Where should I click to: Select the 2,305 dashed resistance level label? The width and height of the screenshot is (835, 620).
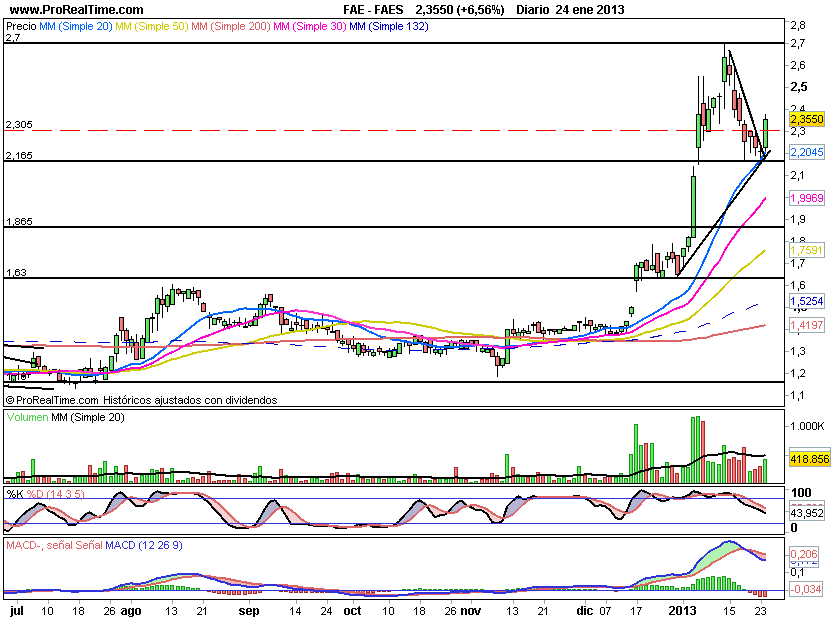(x=19, y=125)
